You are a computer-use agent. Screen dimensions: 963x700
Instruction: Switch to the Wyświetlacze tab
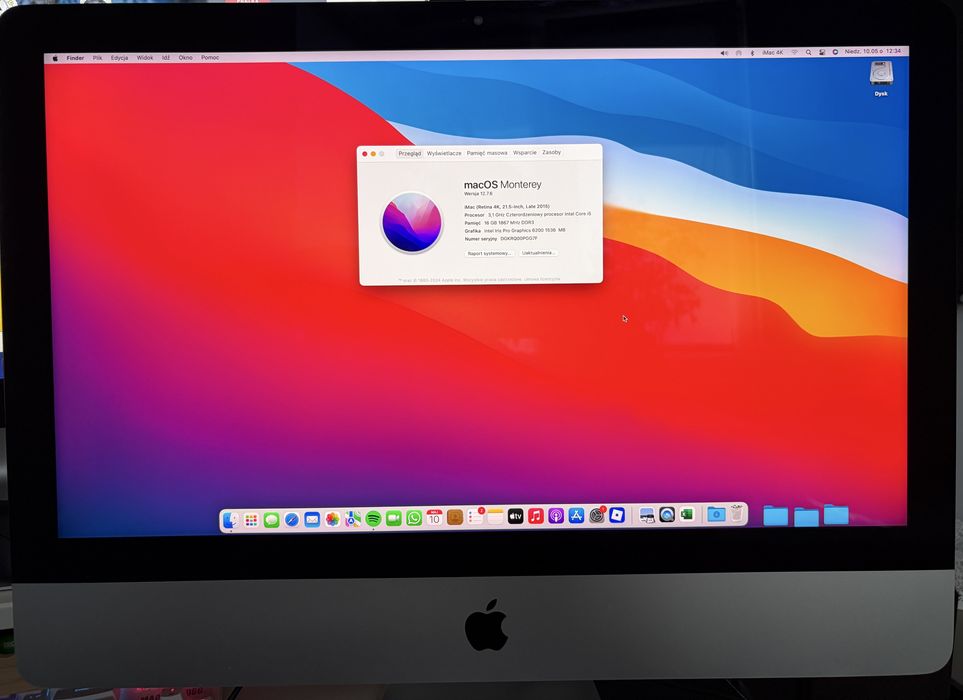point(444,154)
